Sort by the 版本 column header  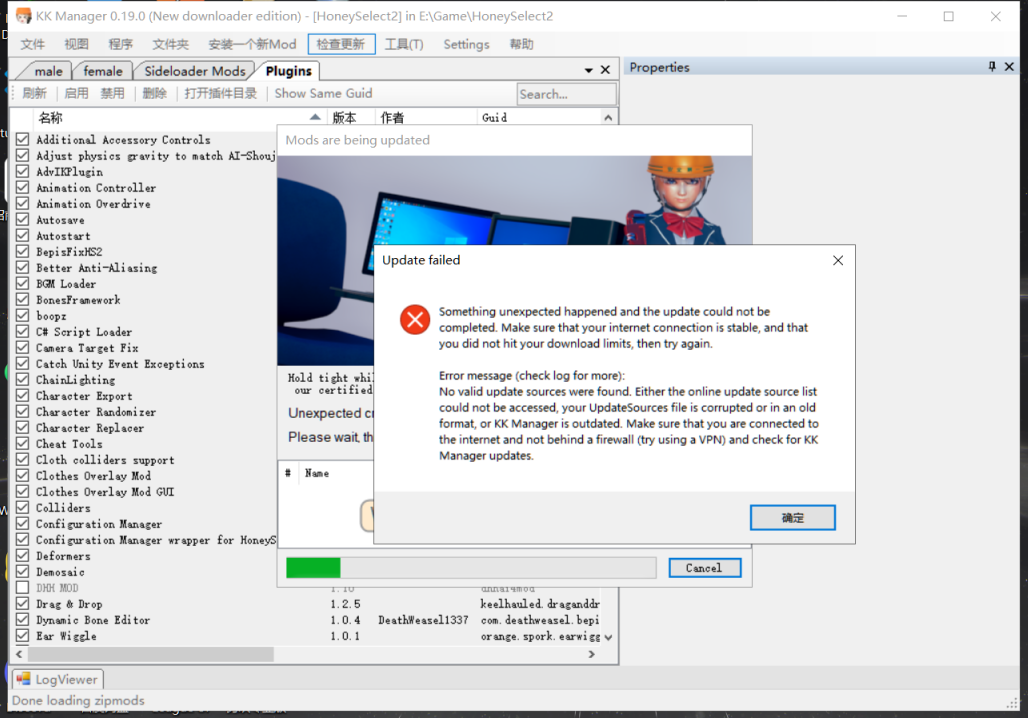coord(352,117)
